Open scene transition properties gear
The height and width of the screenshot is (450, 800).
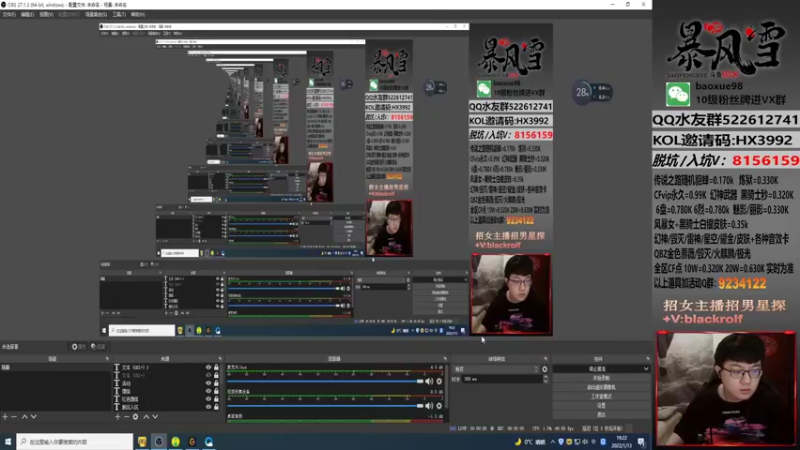point(544,369)
